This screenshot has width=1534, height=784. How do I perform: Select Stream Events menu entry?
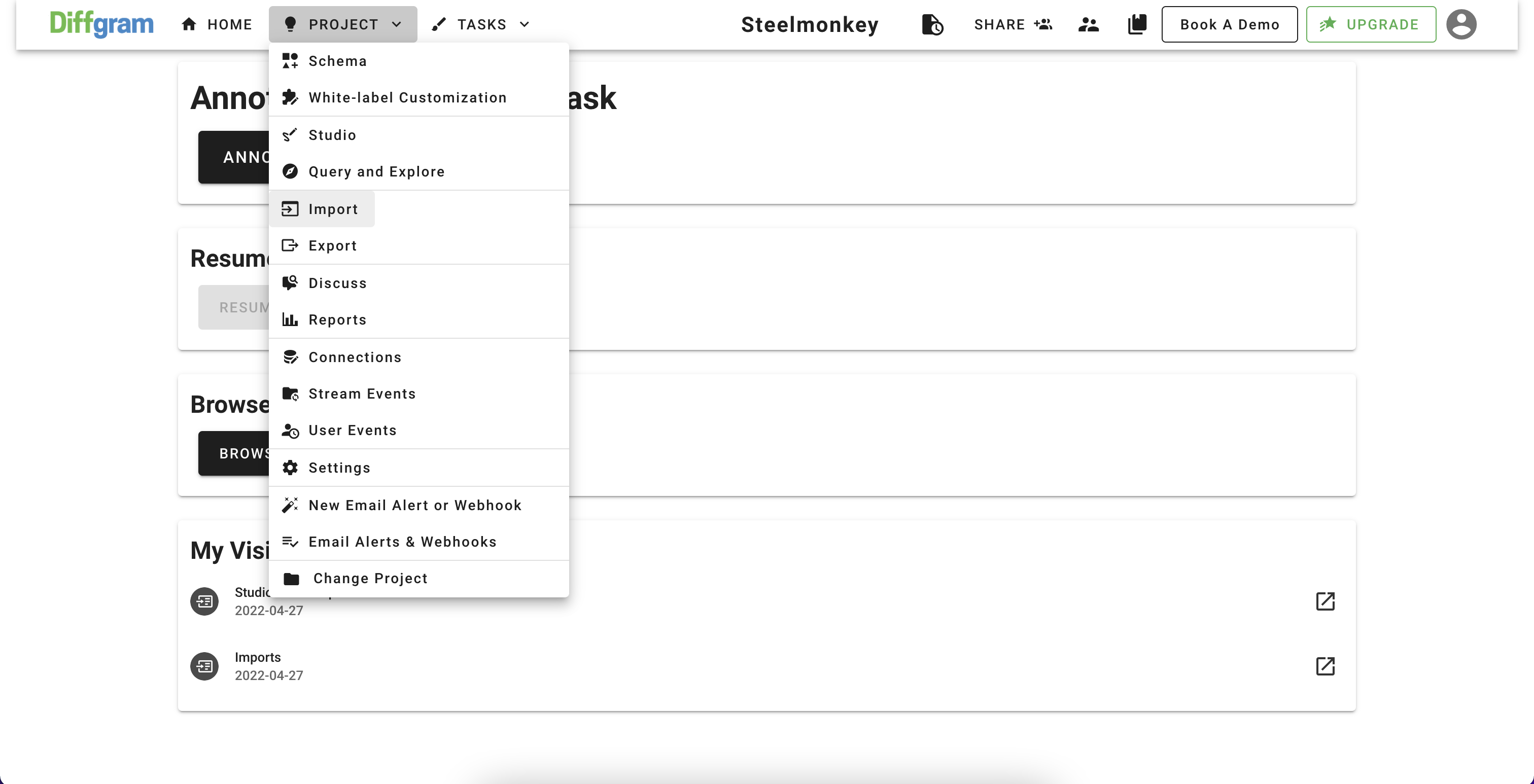click(362, 394)
